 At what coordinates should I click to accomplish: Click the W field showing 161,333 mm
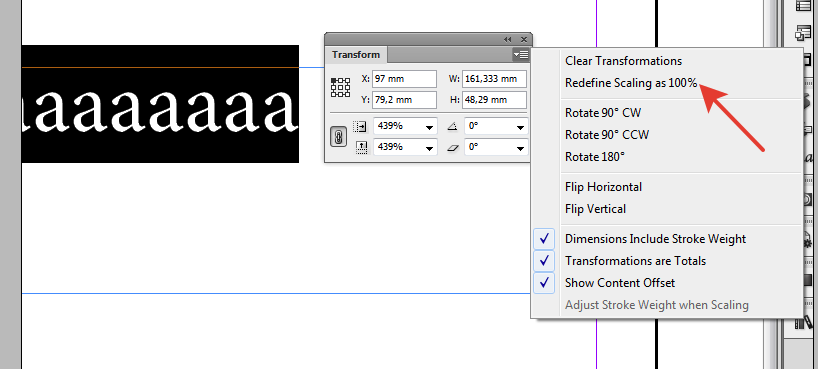coord(494,79)
